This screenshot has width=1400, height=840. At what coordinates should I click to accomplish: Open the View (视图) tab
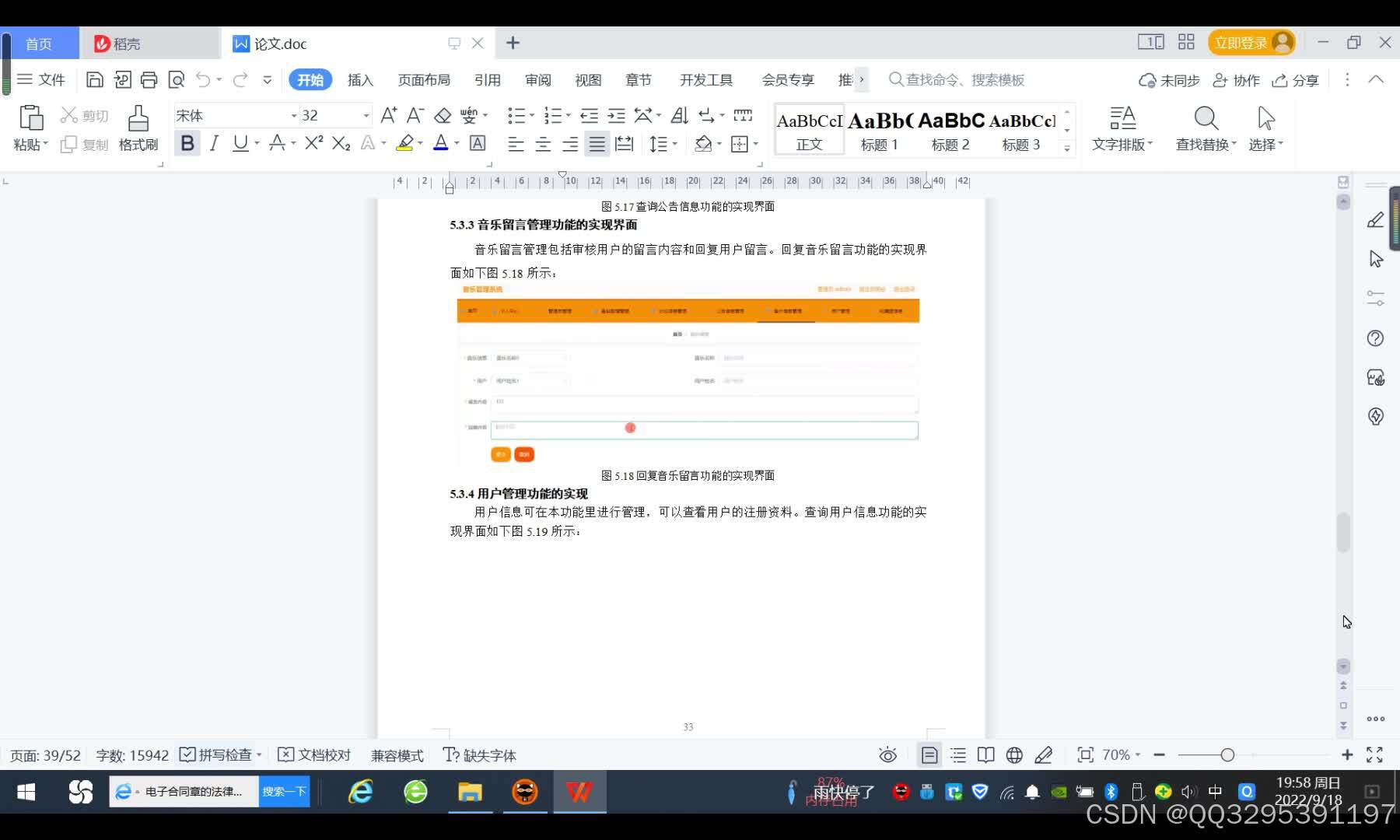[x=588, y=79]
